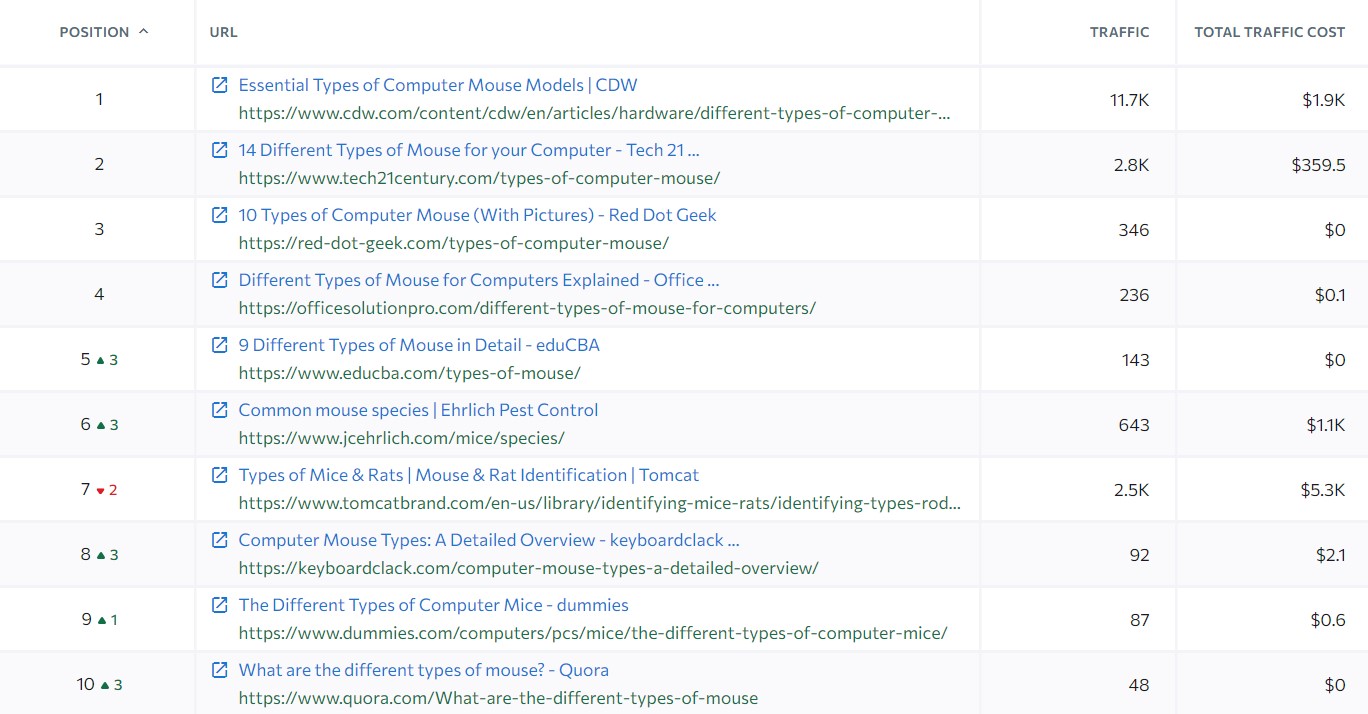1368x714 pixels.
Task: Click the tech21century.com URL text
Action: pos(479,178)
